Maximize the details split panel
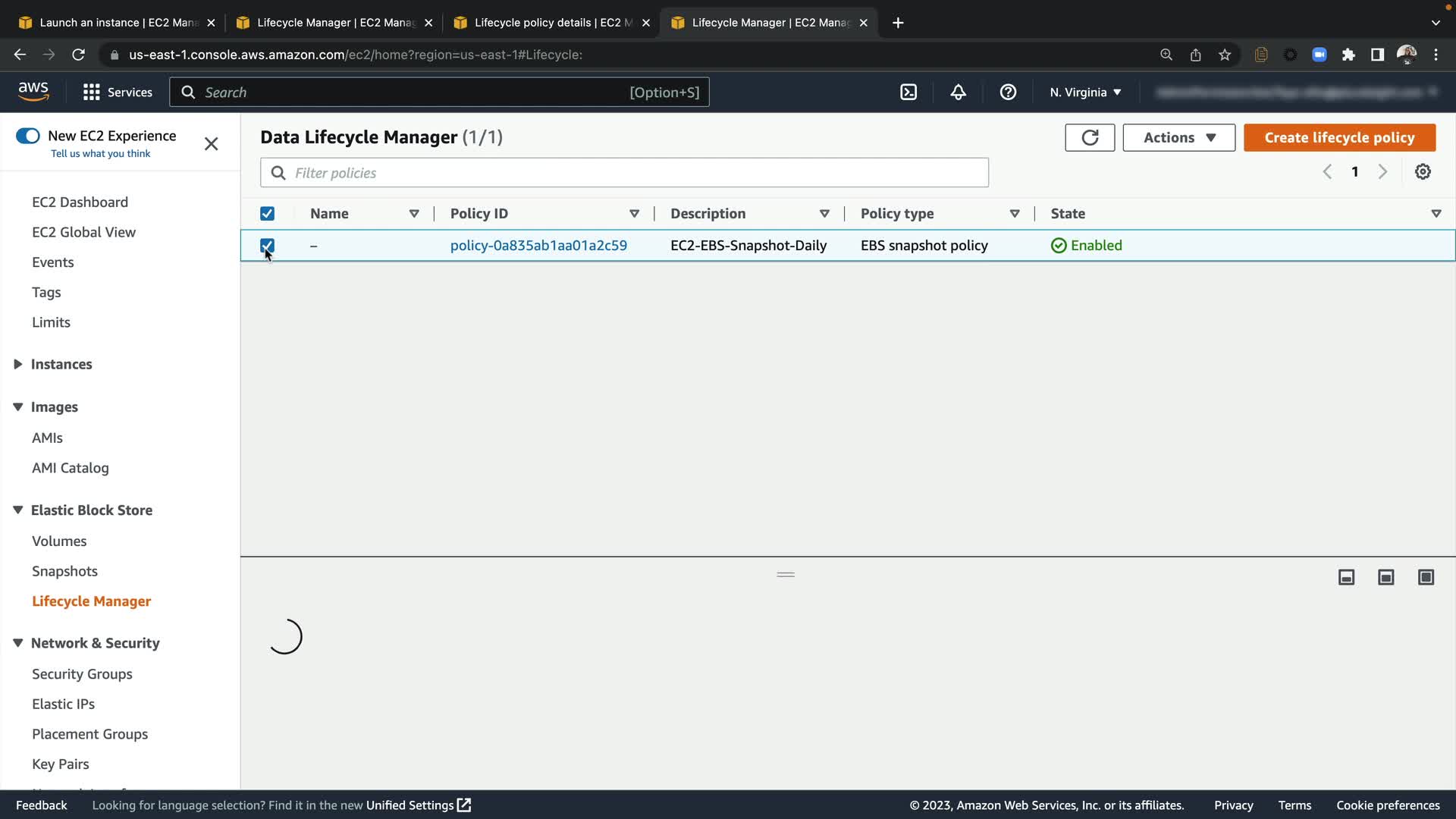This screenshot has width=1456, height=819. pos(1426,578)
